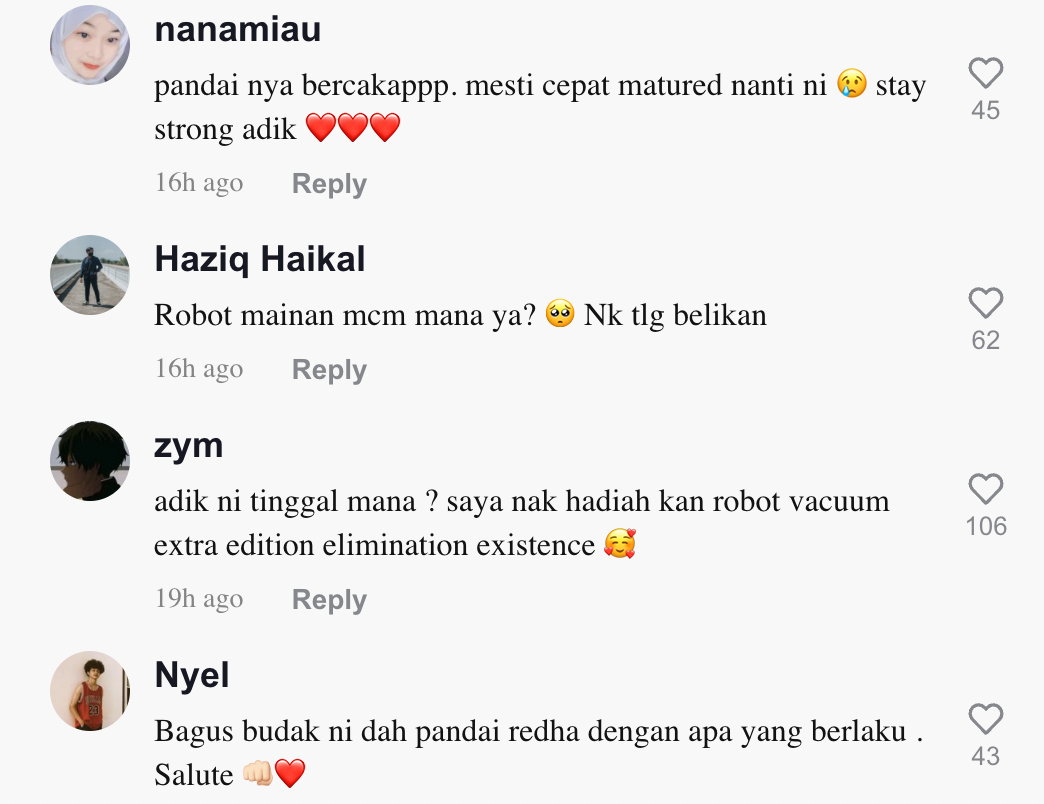Tap the heart icon on Haziq Haikal's comment
The width and height of the screenshot is (1044, 804).
click(x=985, y=303)
